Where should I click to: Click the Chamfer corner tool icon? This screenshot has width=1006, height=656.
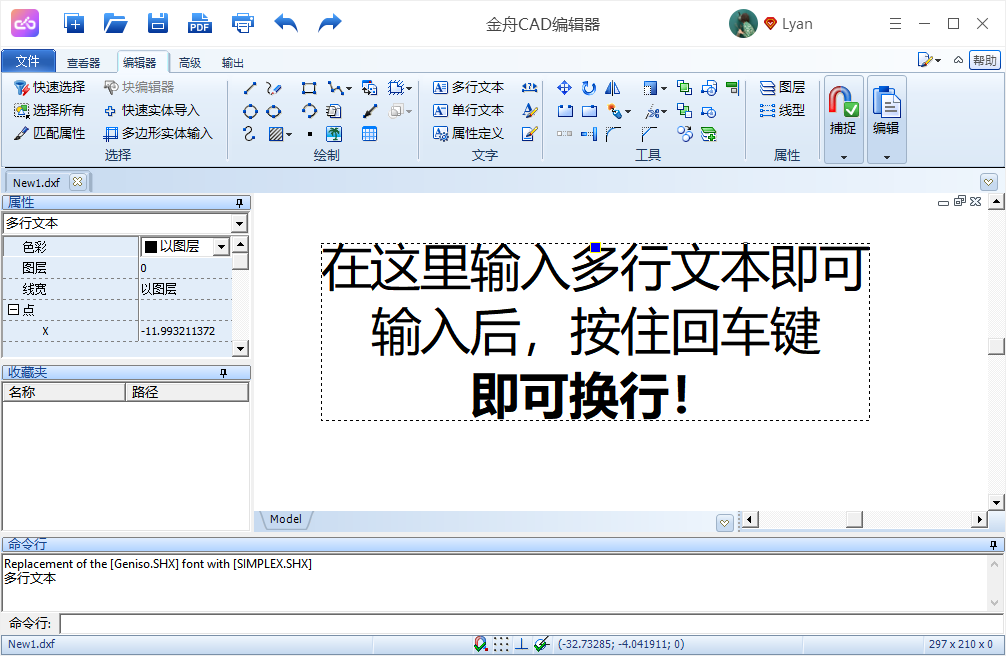[649, 134]
